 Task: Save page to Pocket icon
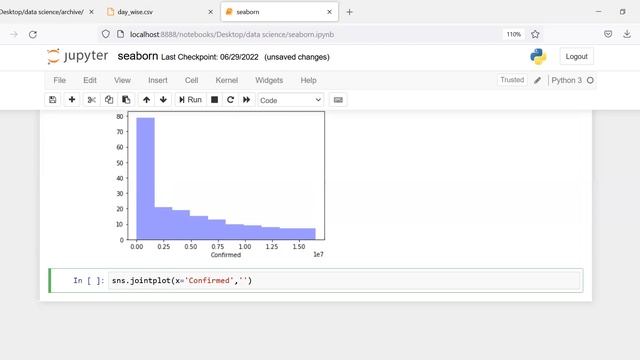608,34
